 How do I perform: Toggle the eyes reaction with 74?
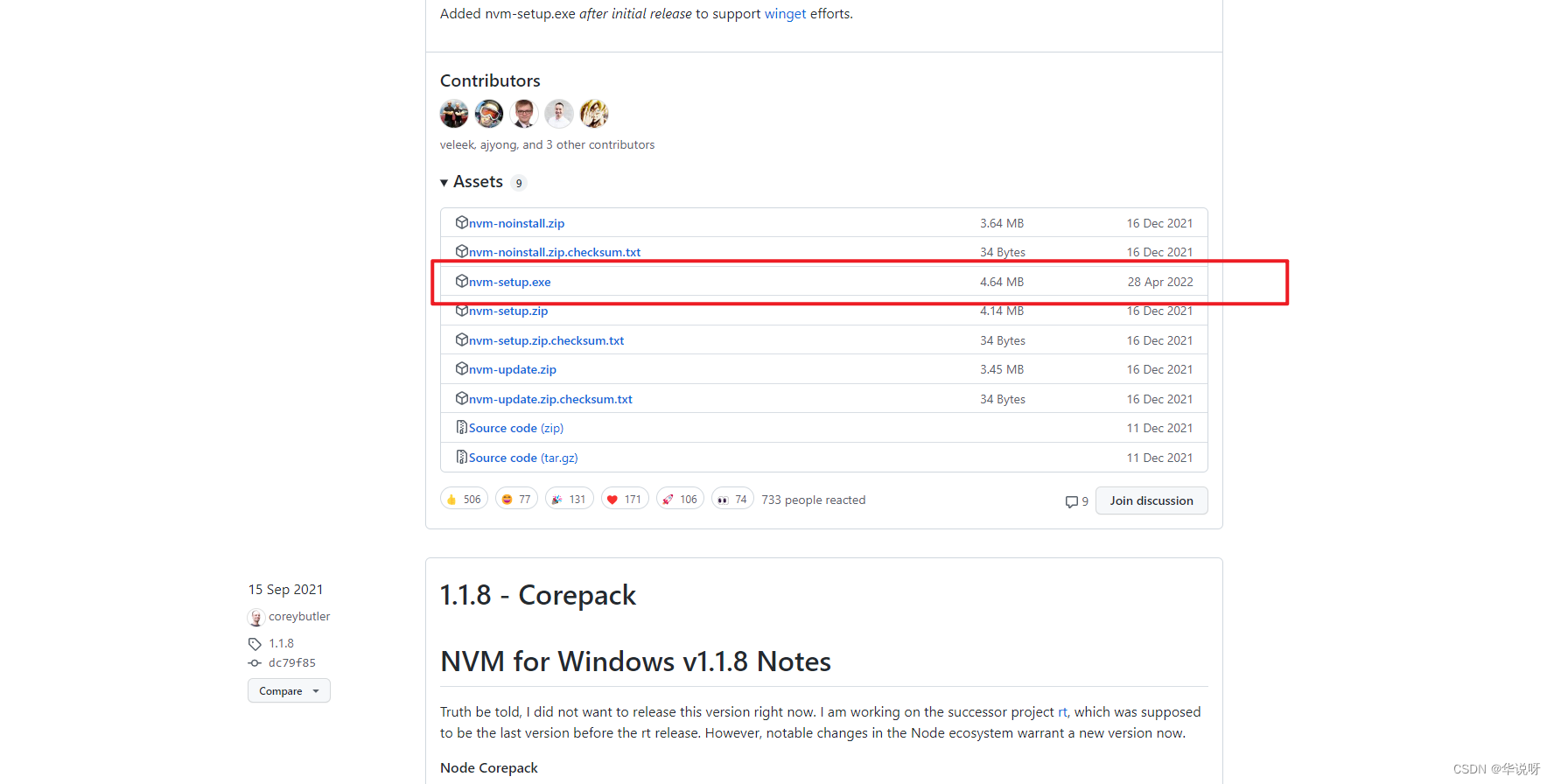tap(732, 499)
